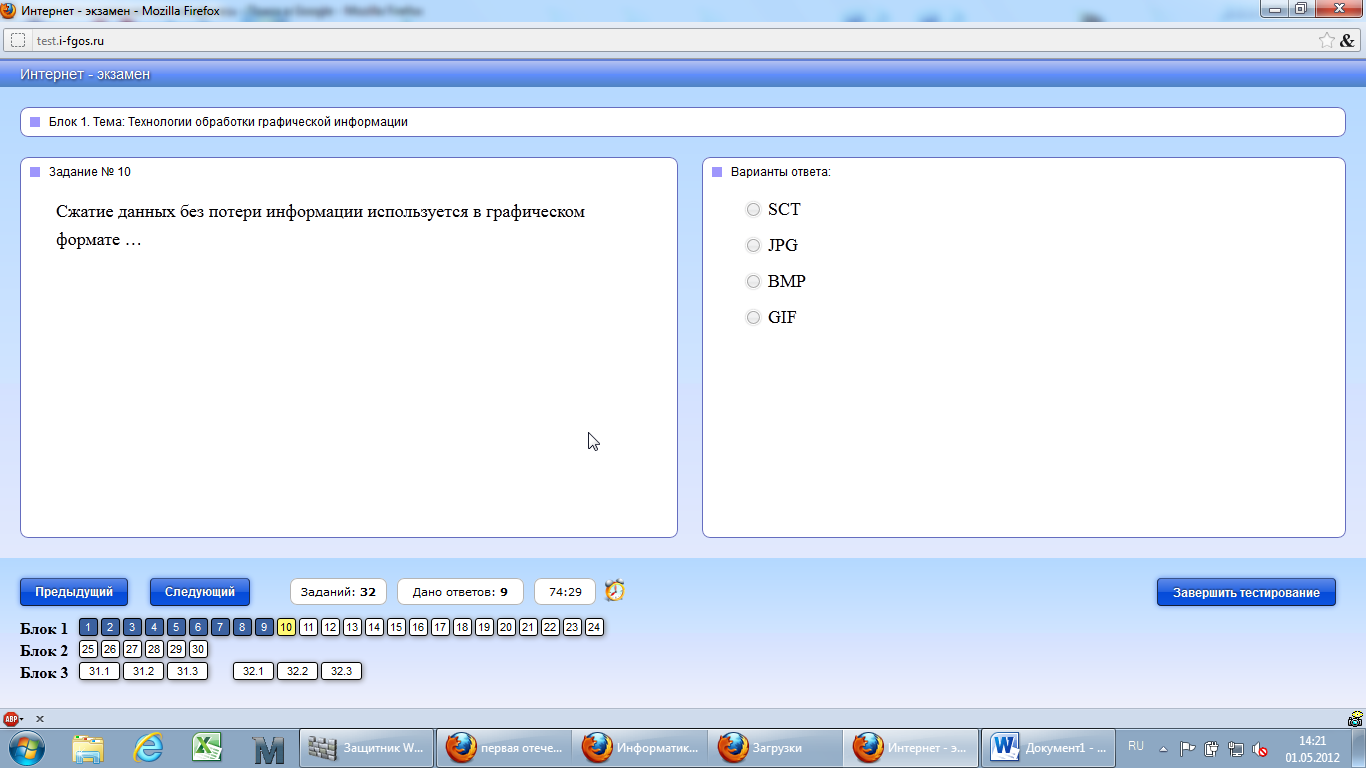Open the Windows Start menu

(25, 748)
